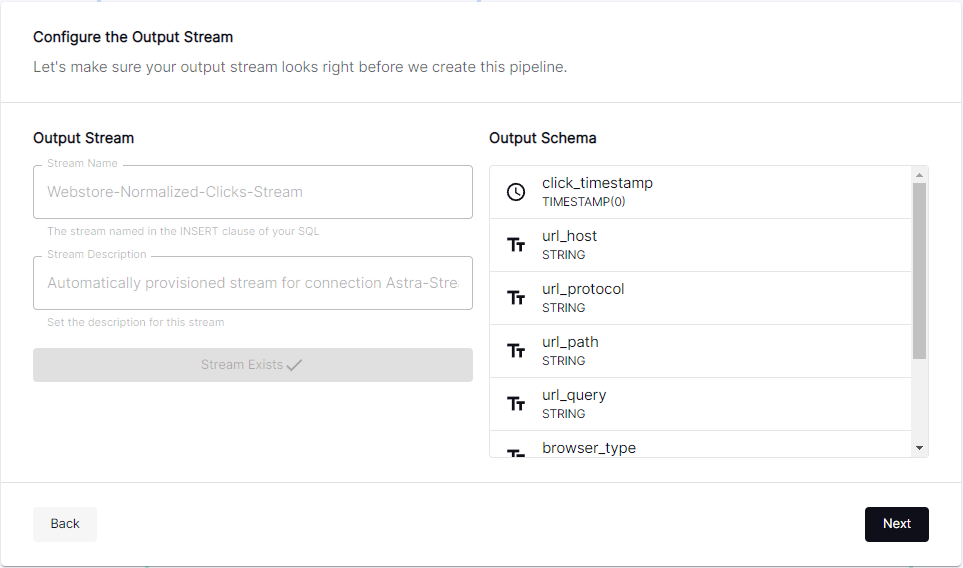The width and height of the screenshot is (963, 568).
Task: Select the browser_type field label
Action: click(589, 448)
